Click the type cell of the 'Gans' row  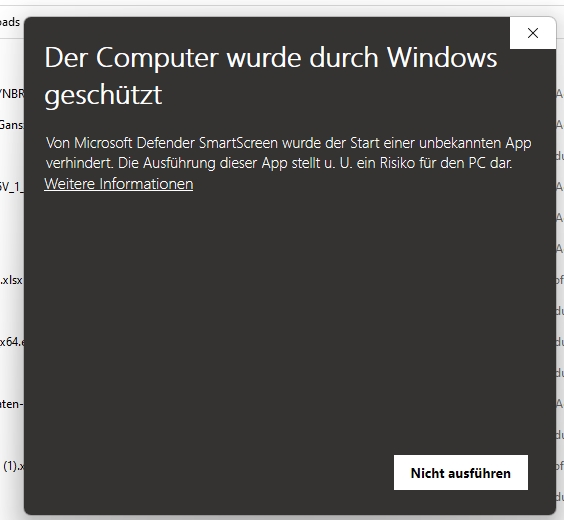560,125
